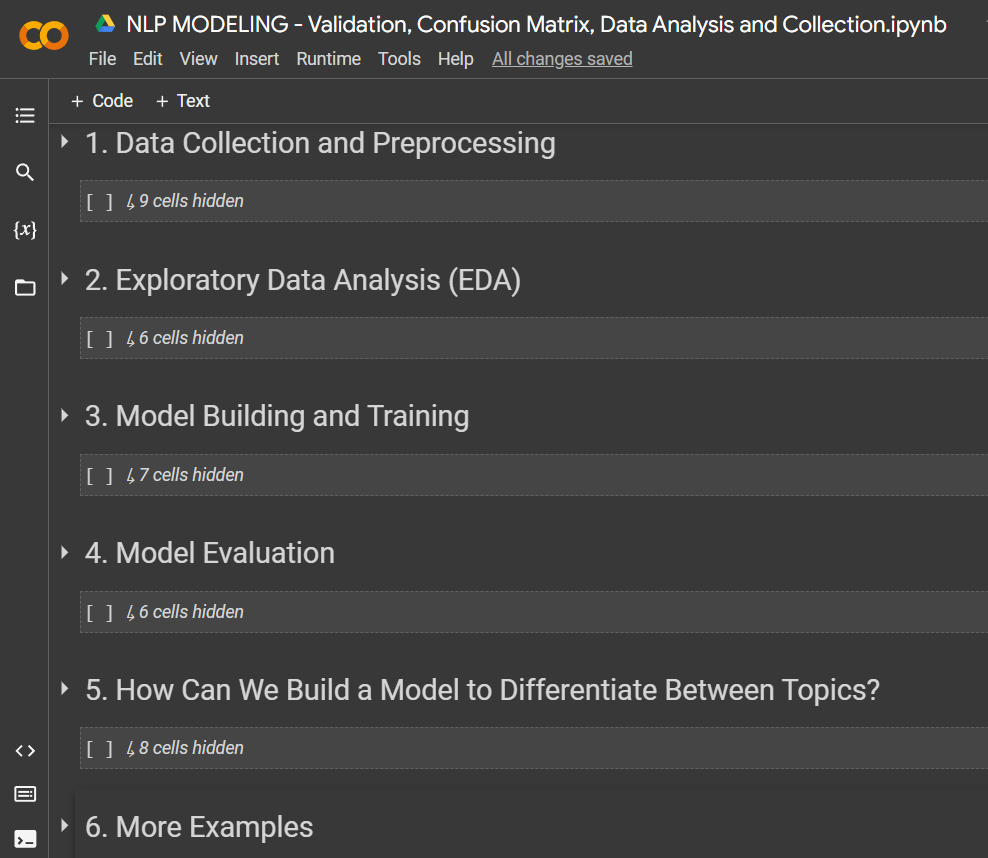Screen dimensions: 988x858
Task: Add a new Code cell
Action: 102,101
